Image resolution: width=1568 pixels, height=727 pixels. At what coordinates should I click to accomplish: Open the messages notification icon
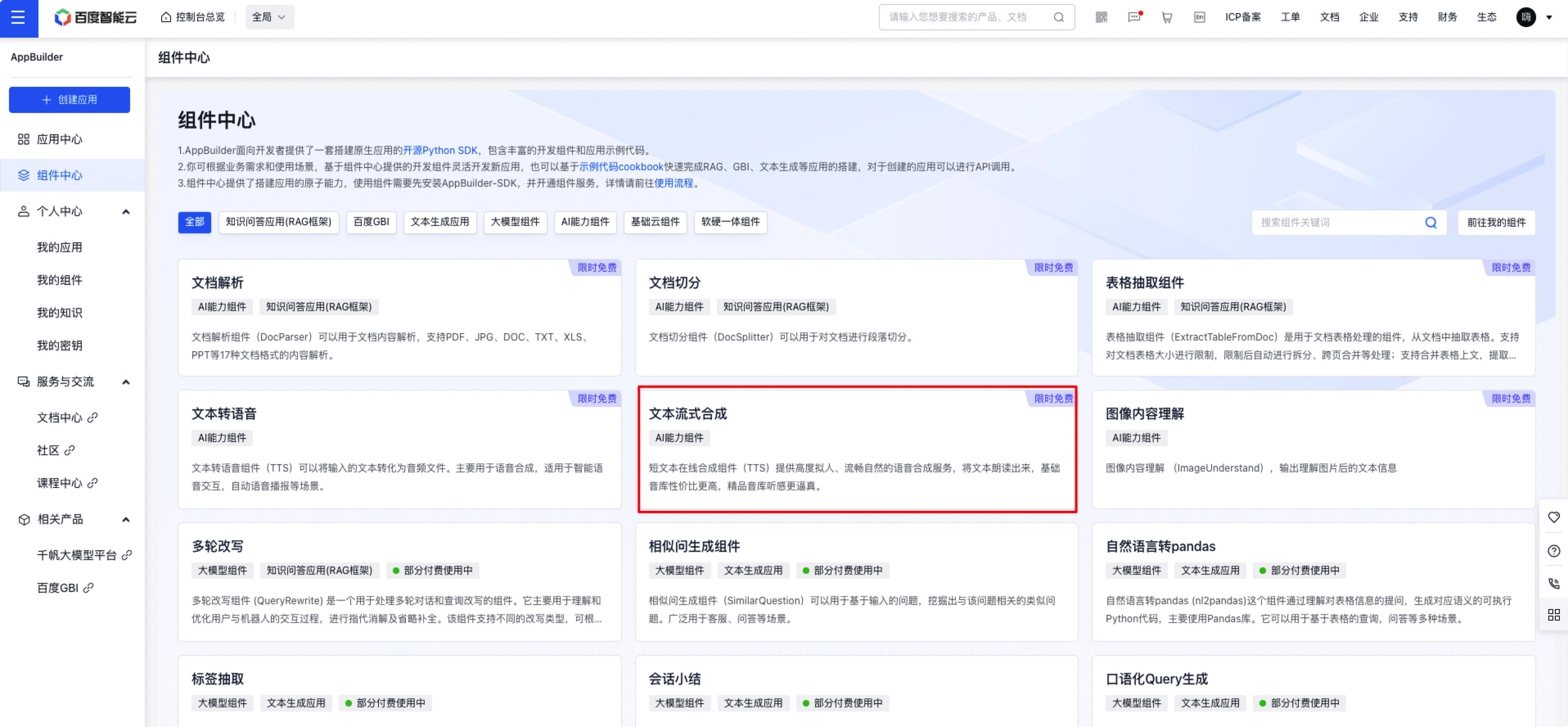(x=1134, y=18)
